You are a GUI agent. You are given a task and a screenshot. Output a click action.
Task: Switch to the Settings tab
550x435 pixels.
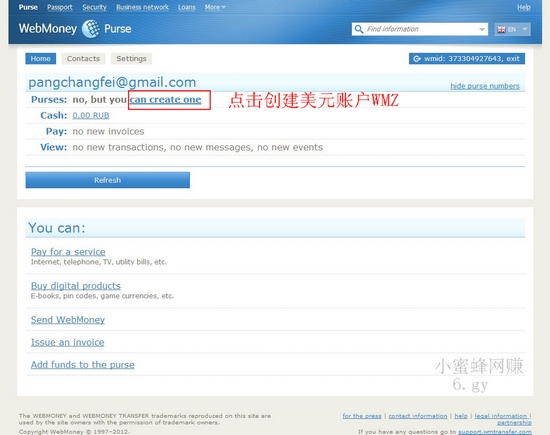coord(131,59)
